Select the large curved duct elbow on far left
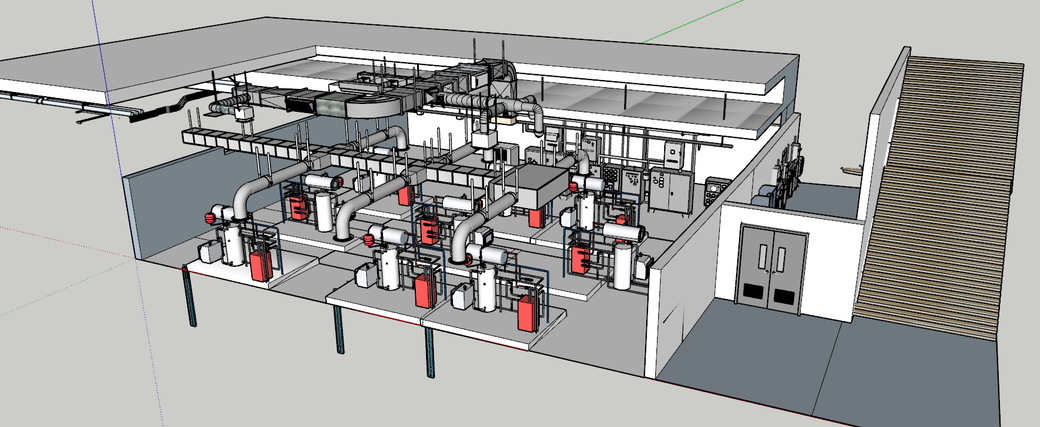Viewport: 1040px width, 427px height. click(x=243, y=200)
